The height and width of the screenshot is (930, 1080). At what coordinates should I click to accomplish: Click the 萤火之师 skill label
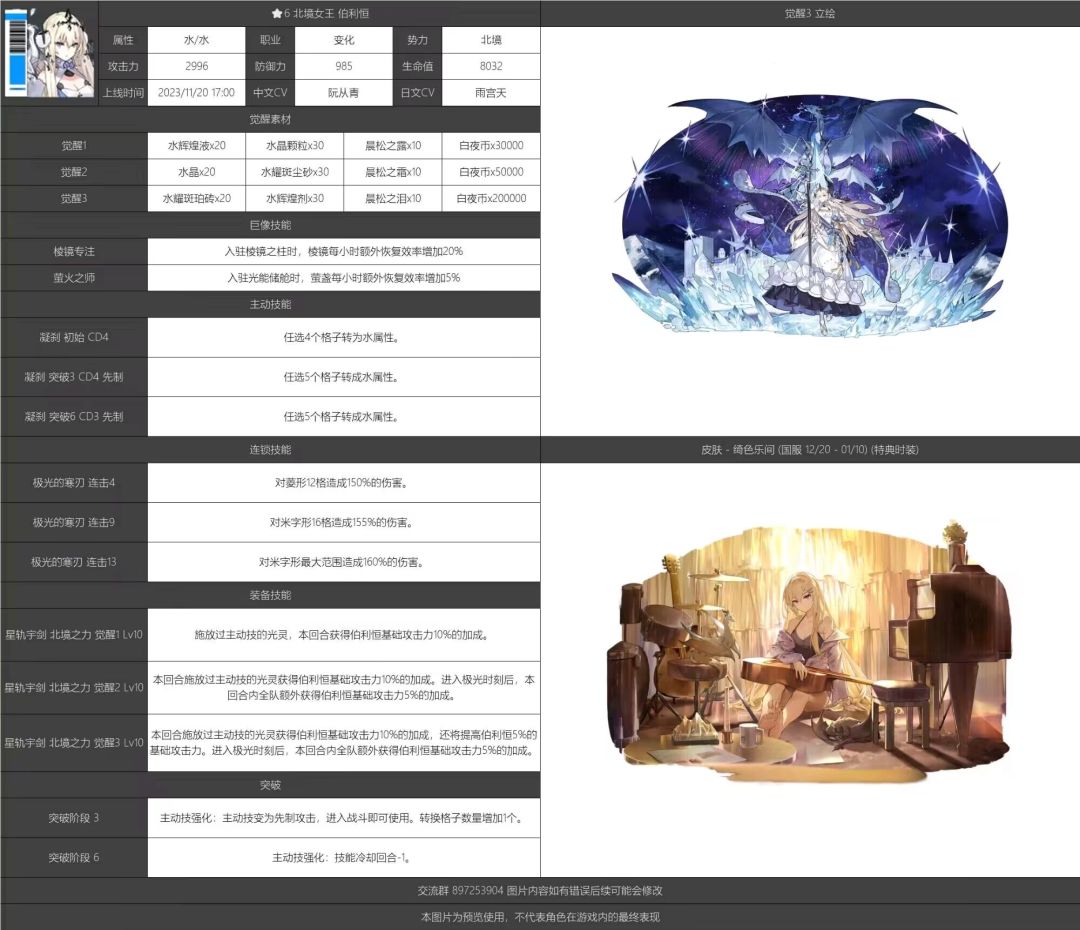(74, 278)
